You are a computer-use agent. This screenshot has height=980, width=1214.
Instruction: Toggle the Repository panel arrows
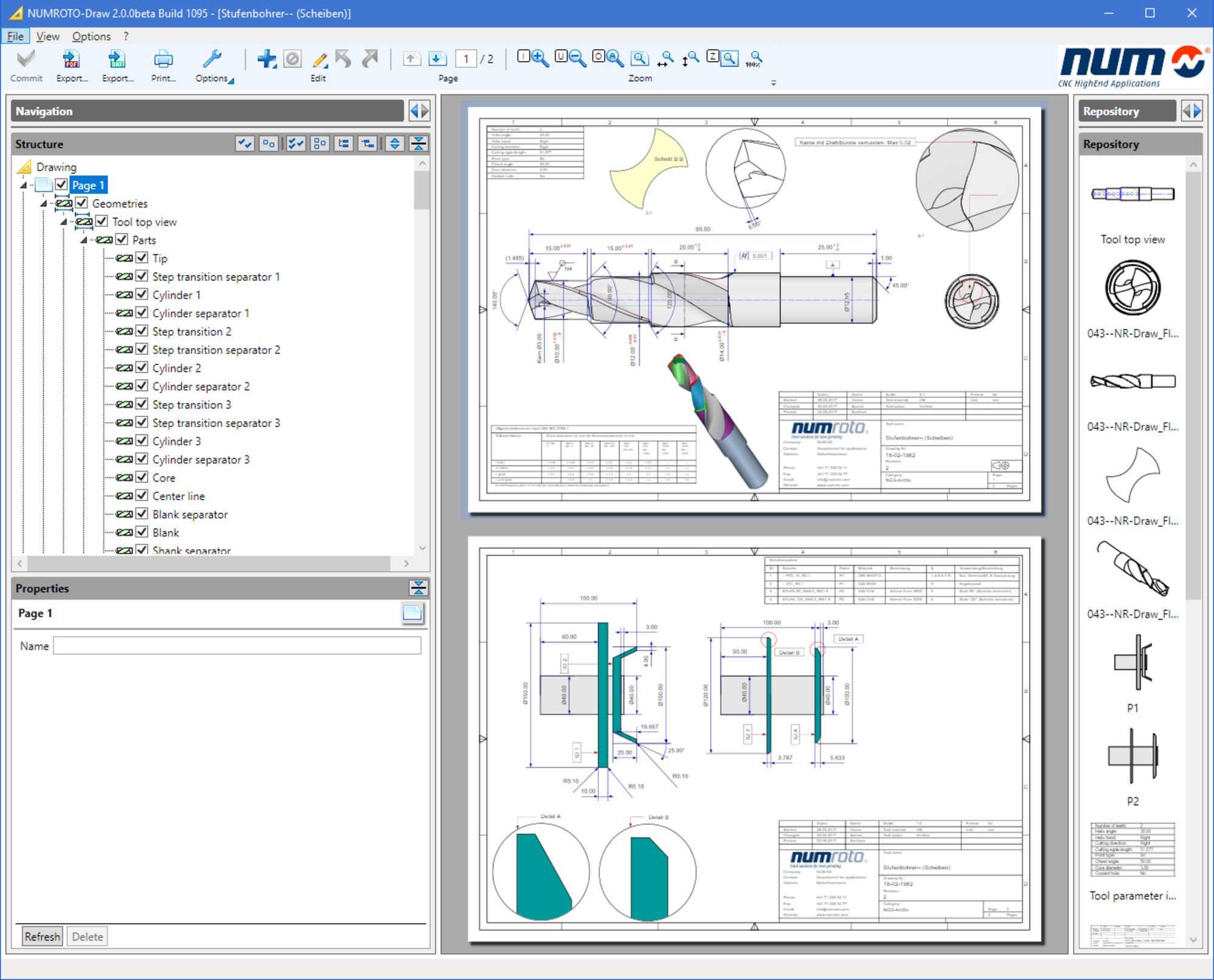pos(1192,111)
